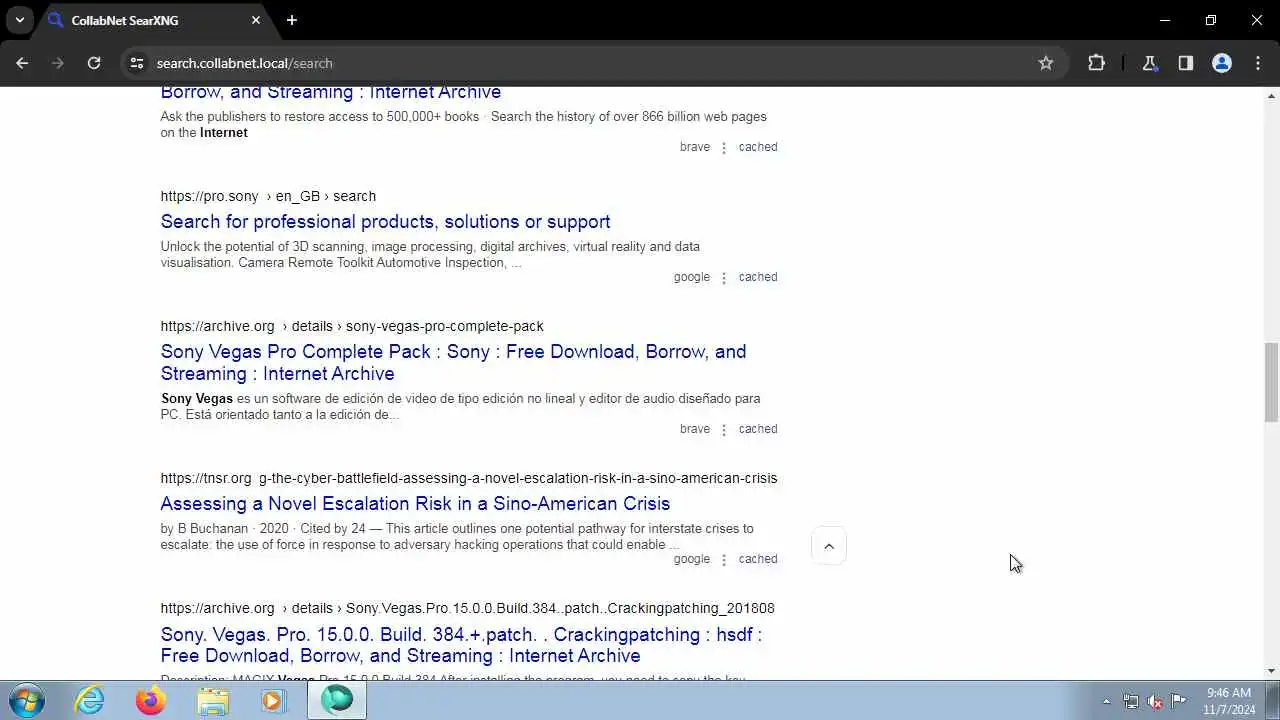Click the network tray icon
The width and height of the screenshot is (1280, 720).
tap(1131, 701)
